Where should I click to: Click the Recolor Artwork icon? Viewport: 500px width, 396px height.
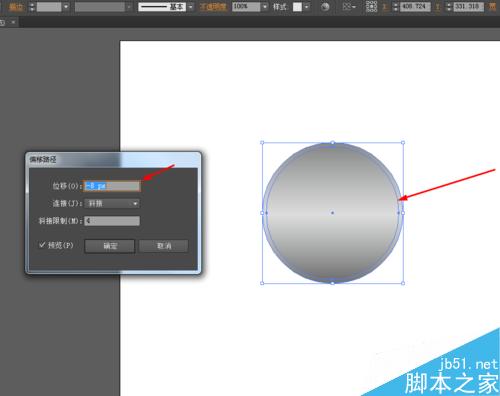click(x=325, y=7)
